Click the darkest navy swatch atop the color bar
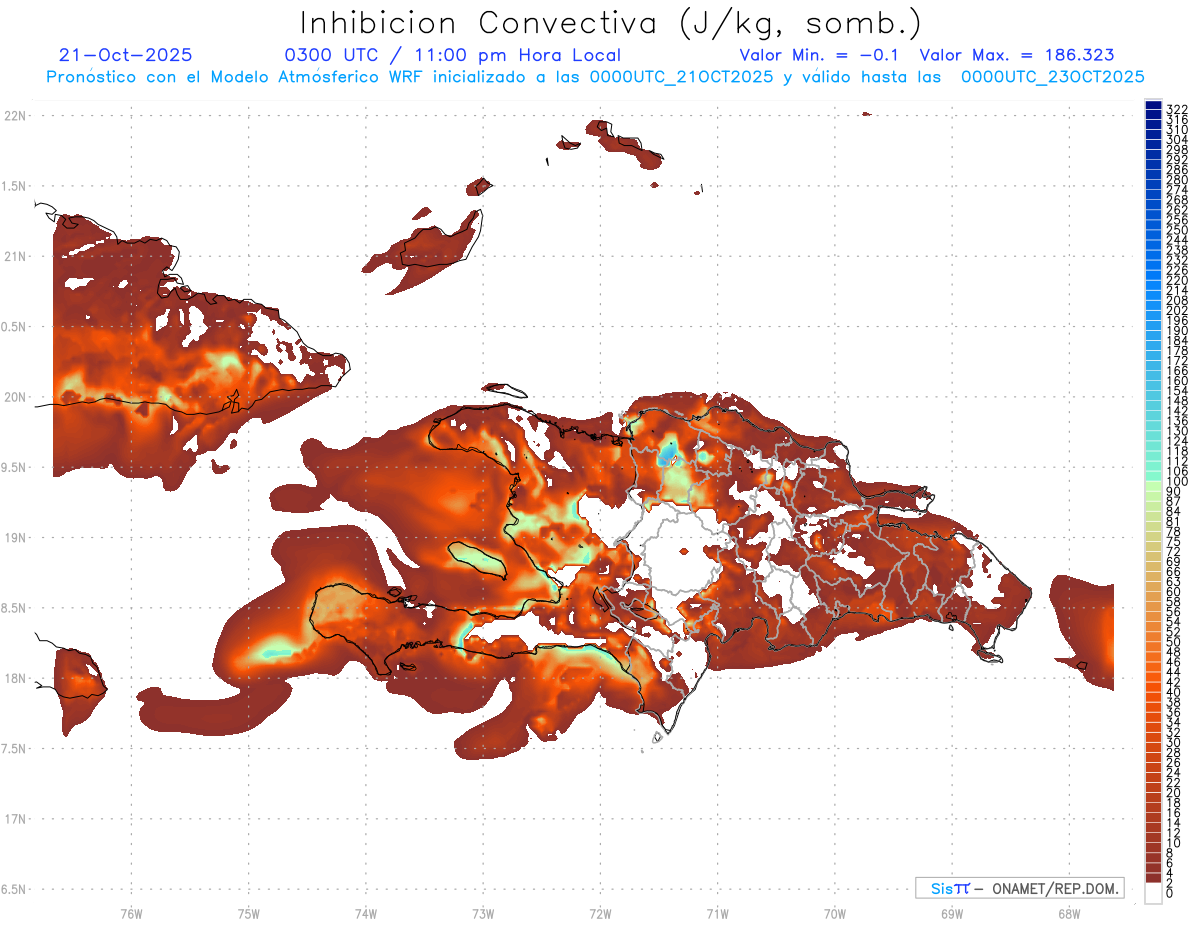This screenshot has height=927, width=1200. 1153,105
